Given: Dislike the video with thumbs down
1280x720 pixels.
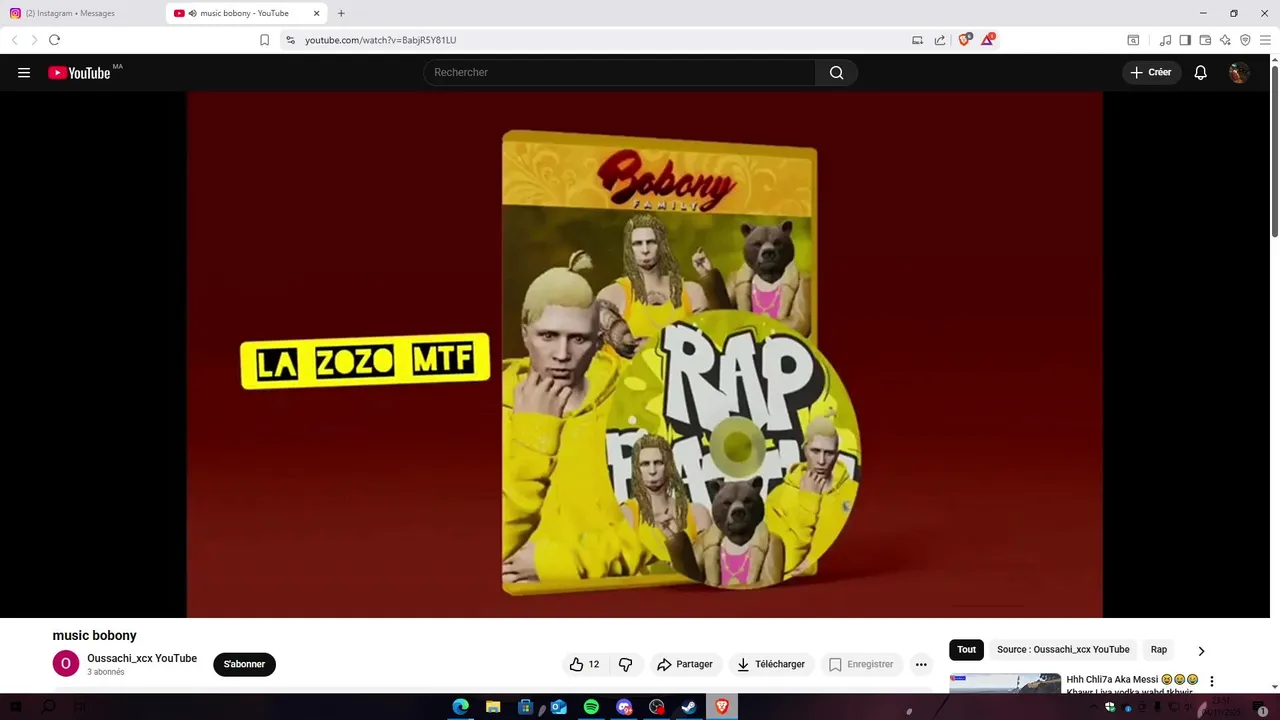Looking at the screenshot, I should (626, 664).
